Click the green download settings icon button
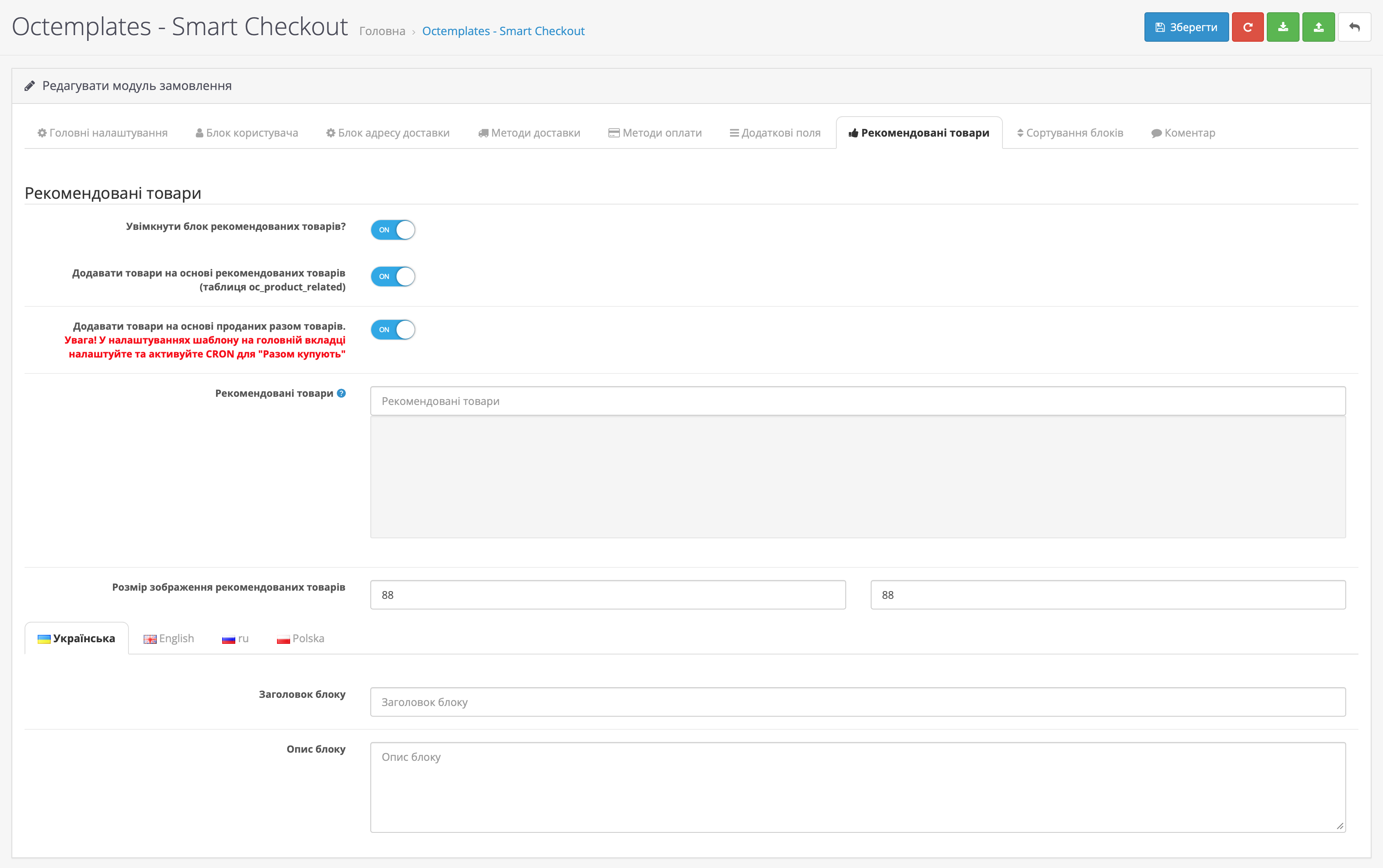1383x868 pixels. (1282, 27)
